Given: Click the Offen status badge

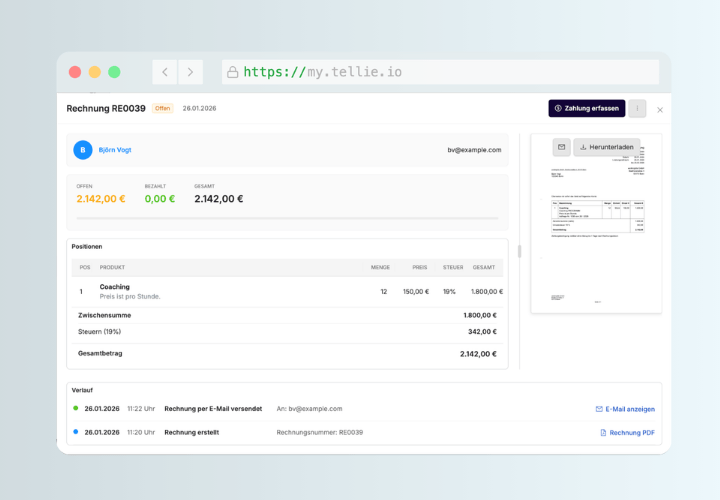Looking at the screenshot, I should point(163,108).
